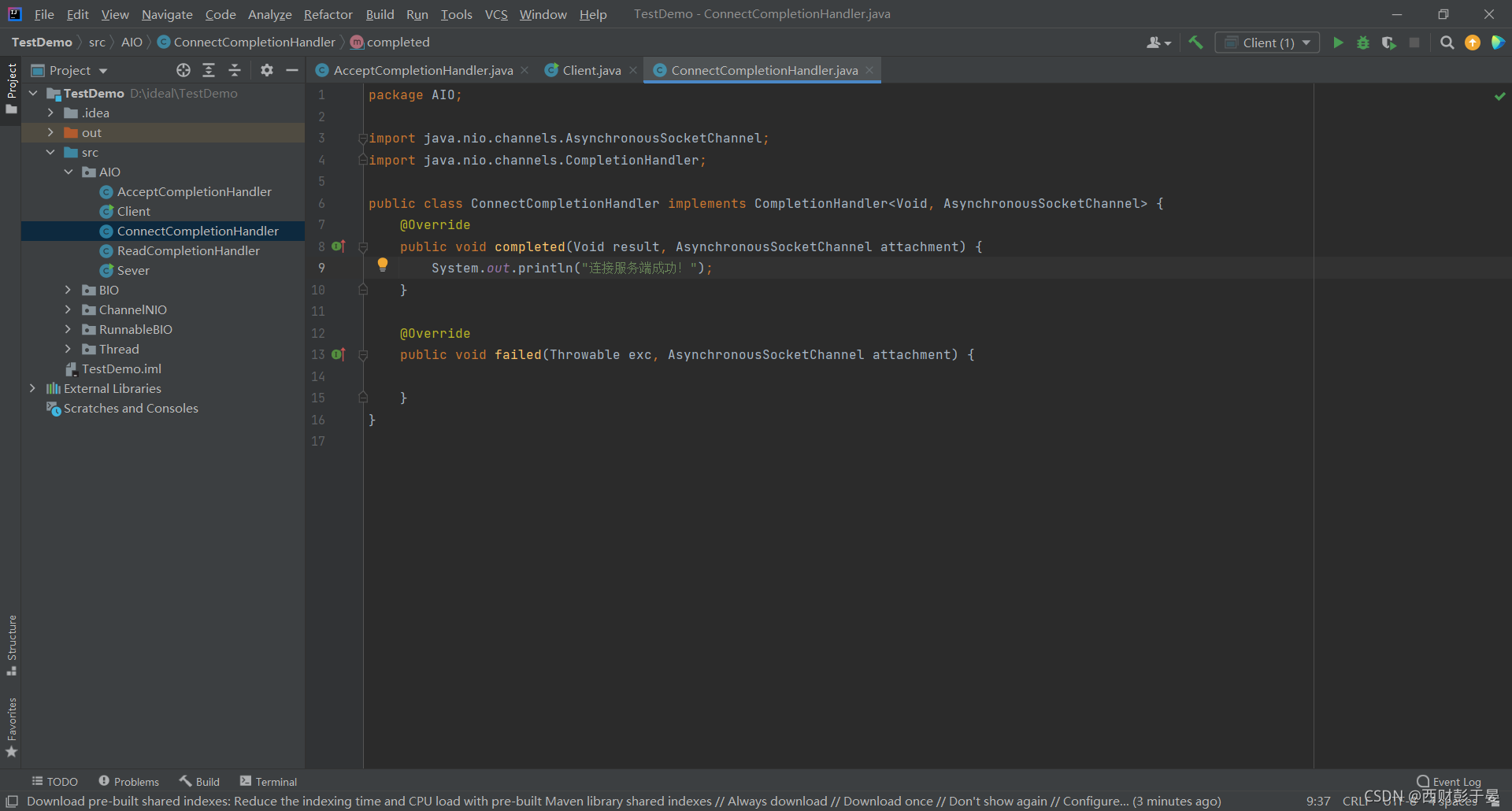Open the Build tool window
Viewport: 1512px width, 811px height.
199,781
